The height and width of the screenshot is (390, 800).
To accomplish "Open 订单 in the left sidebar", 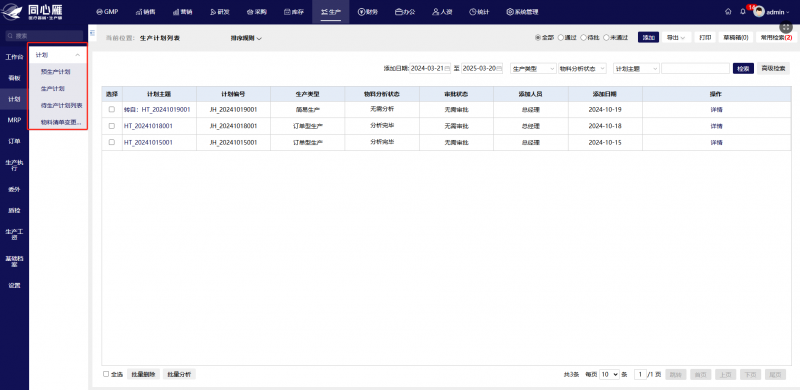I will click(x=14, y=141).
